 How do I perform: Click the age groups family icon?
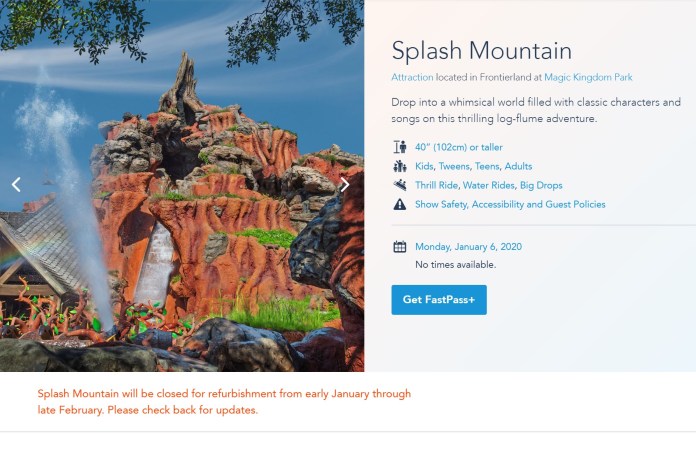400,166
